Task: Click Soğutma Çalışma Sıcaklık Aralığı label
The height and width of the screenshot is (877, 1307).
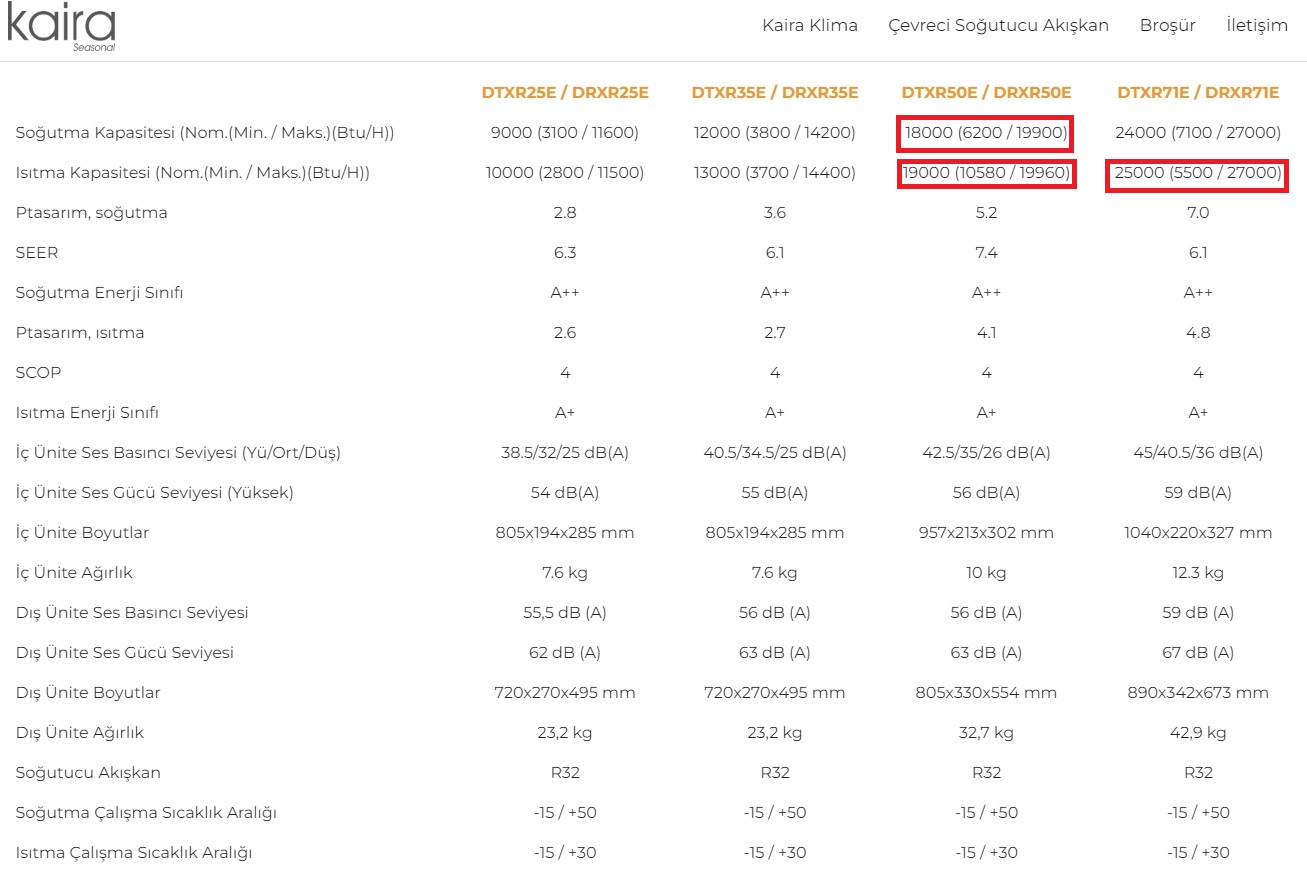Action: (x=146, y=813)
